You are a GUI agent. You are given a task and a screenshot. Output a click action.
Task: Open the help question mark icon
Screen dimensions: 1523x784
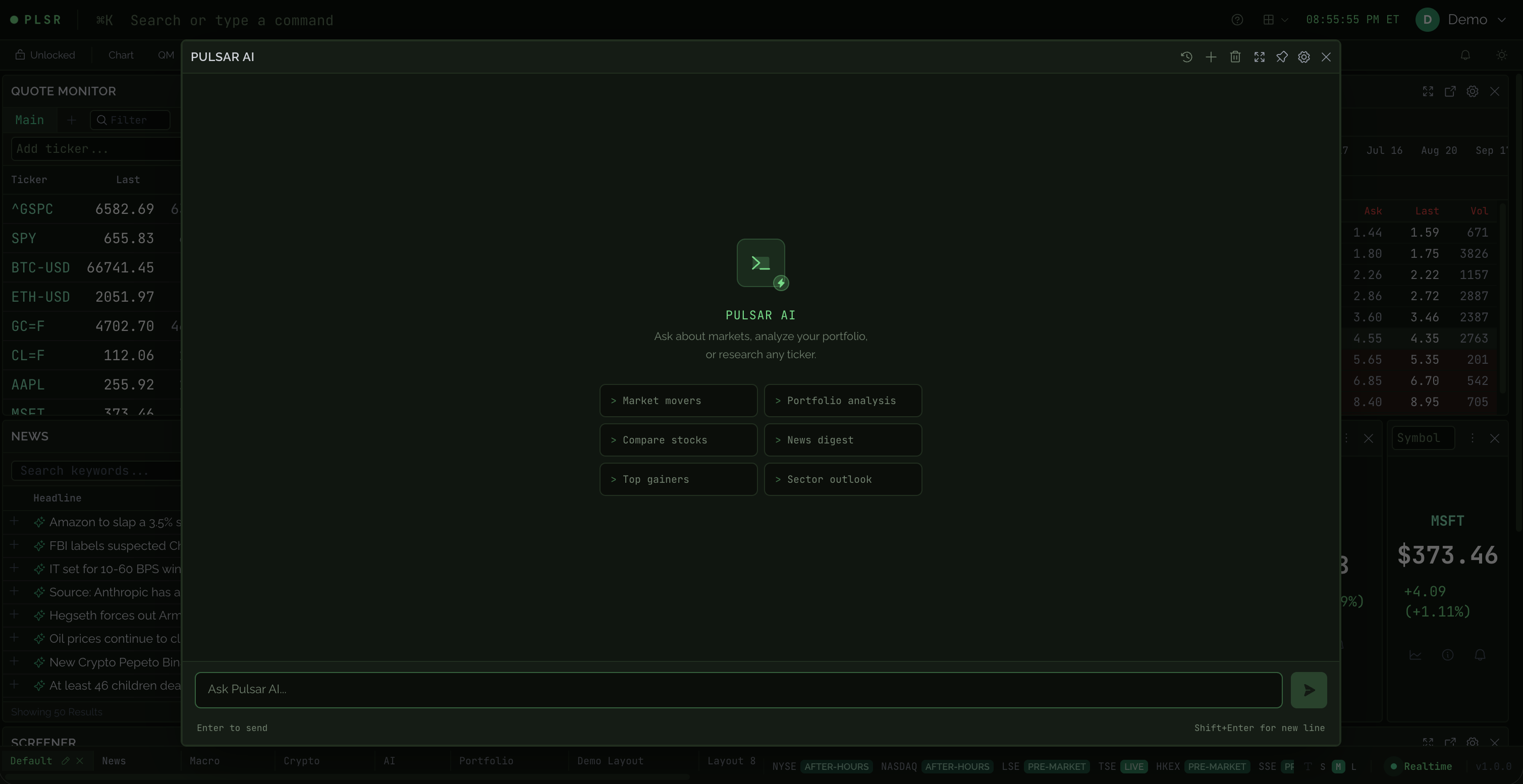[1237, 20]
